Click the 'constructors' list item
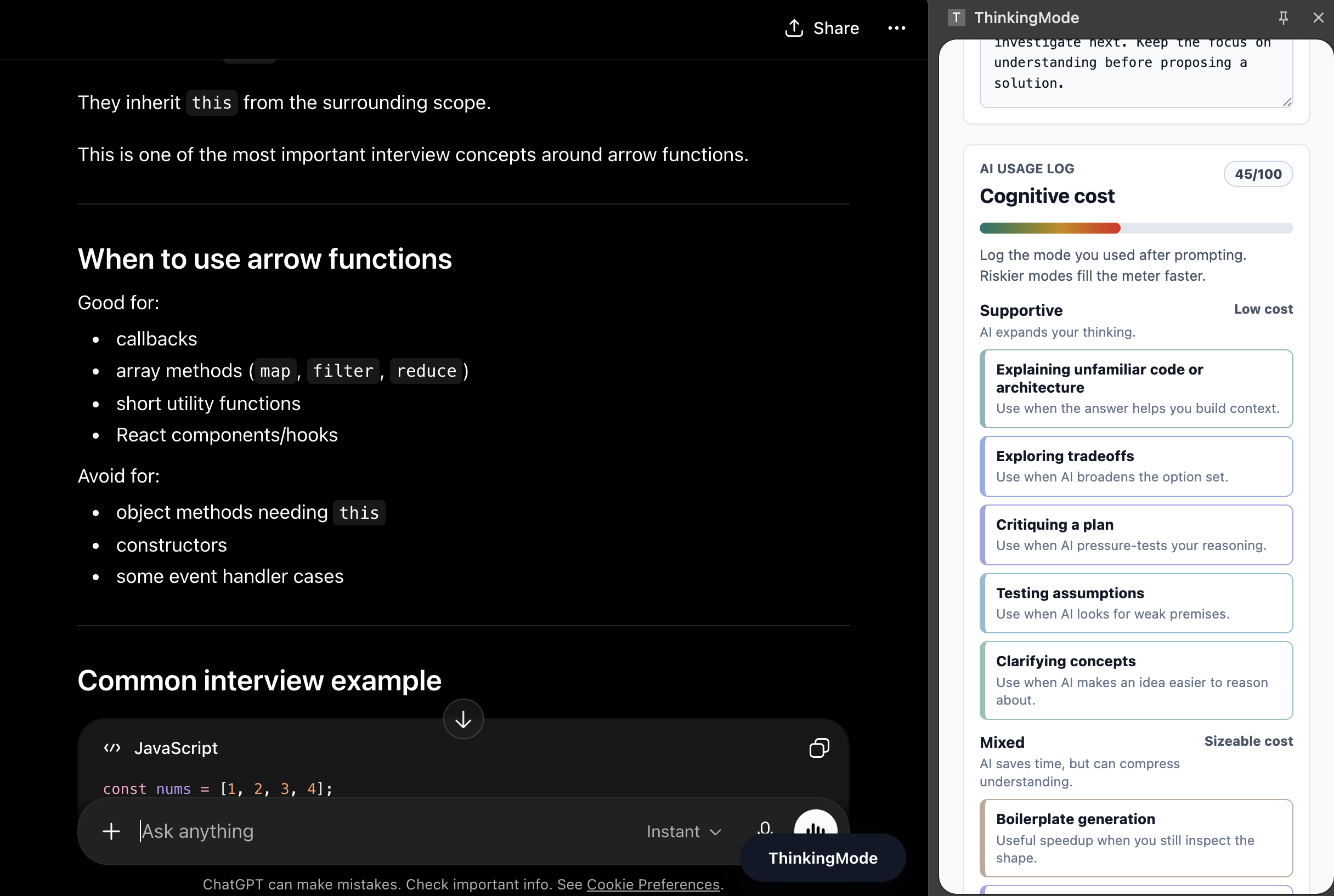Viewport: 1334px width, 896px height. click(172, 545)
